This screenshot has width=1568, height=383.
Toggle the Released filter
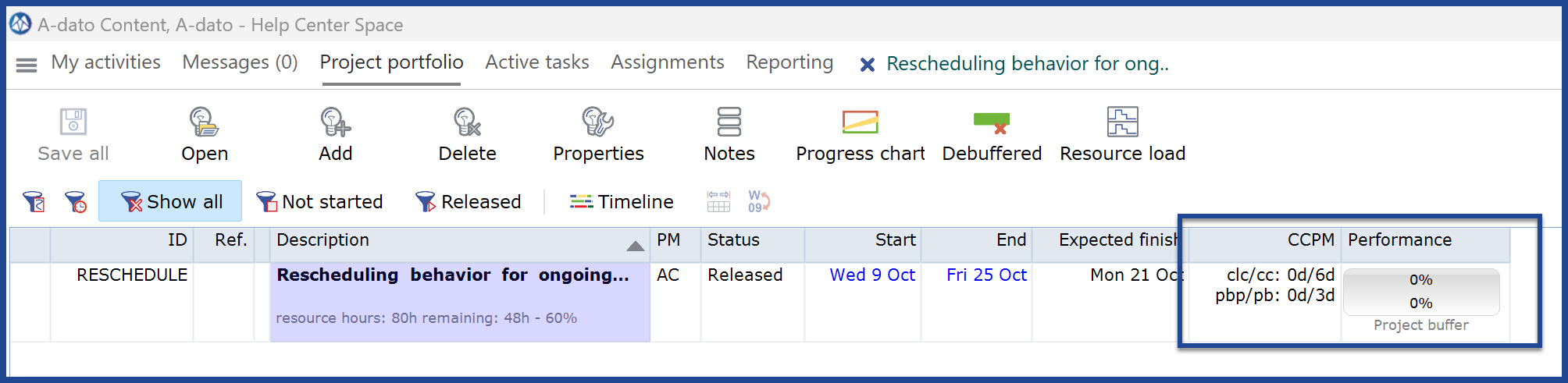468,202
